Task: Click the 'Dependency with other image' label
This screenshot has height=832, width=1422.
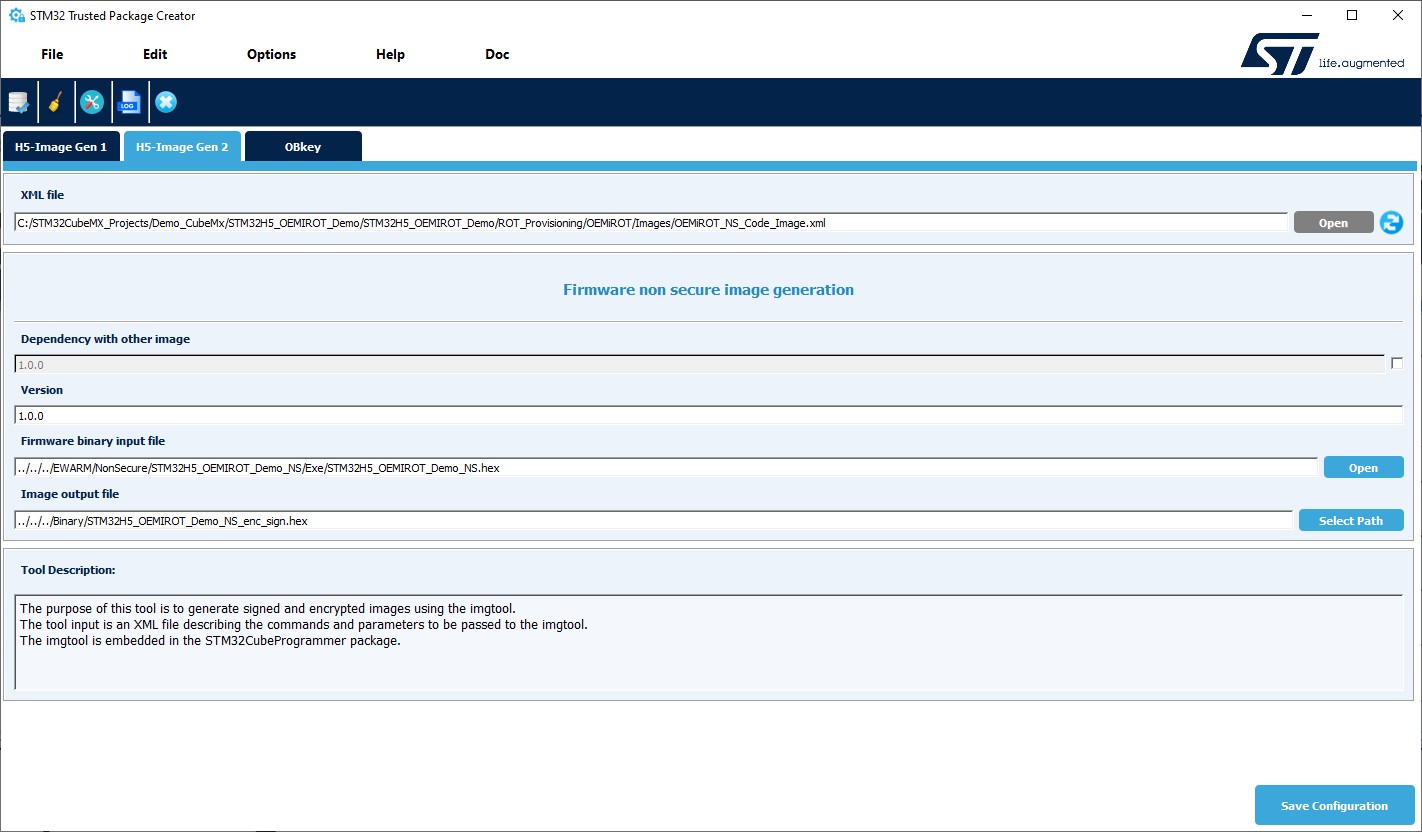Action: point(105,339)
